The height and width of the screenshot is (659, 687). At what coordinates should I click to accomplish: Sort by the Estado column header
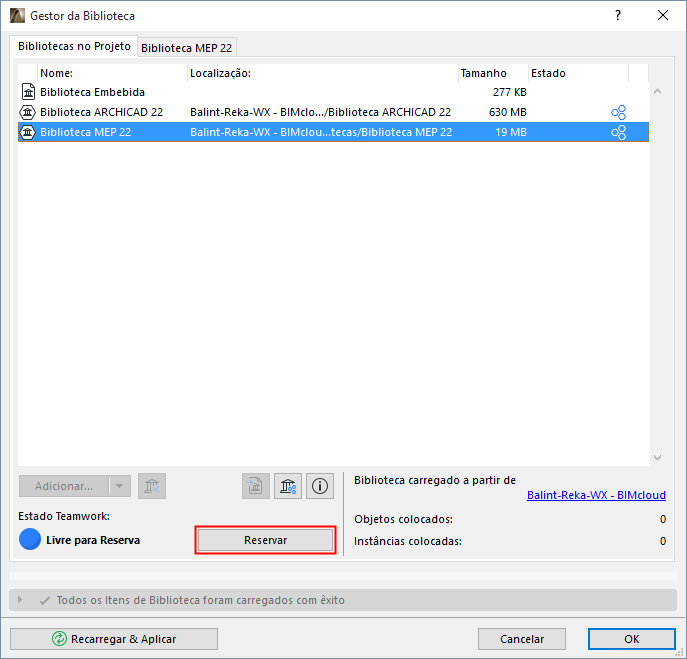578,73
